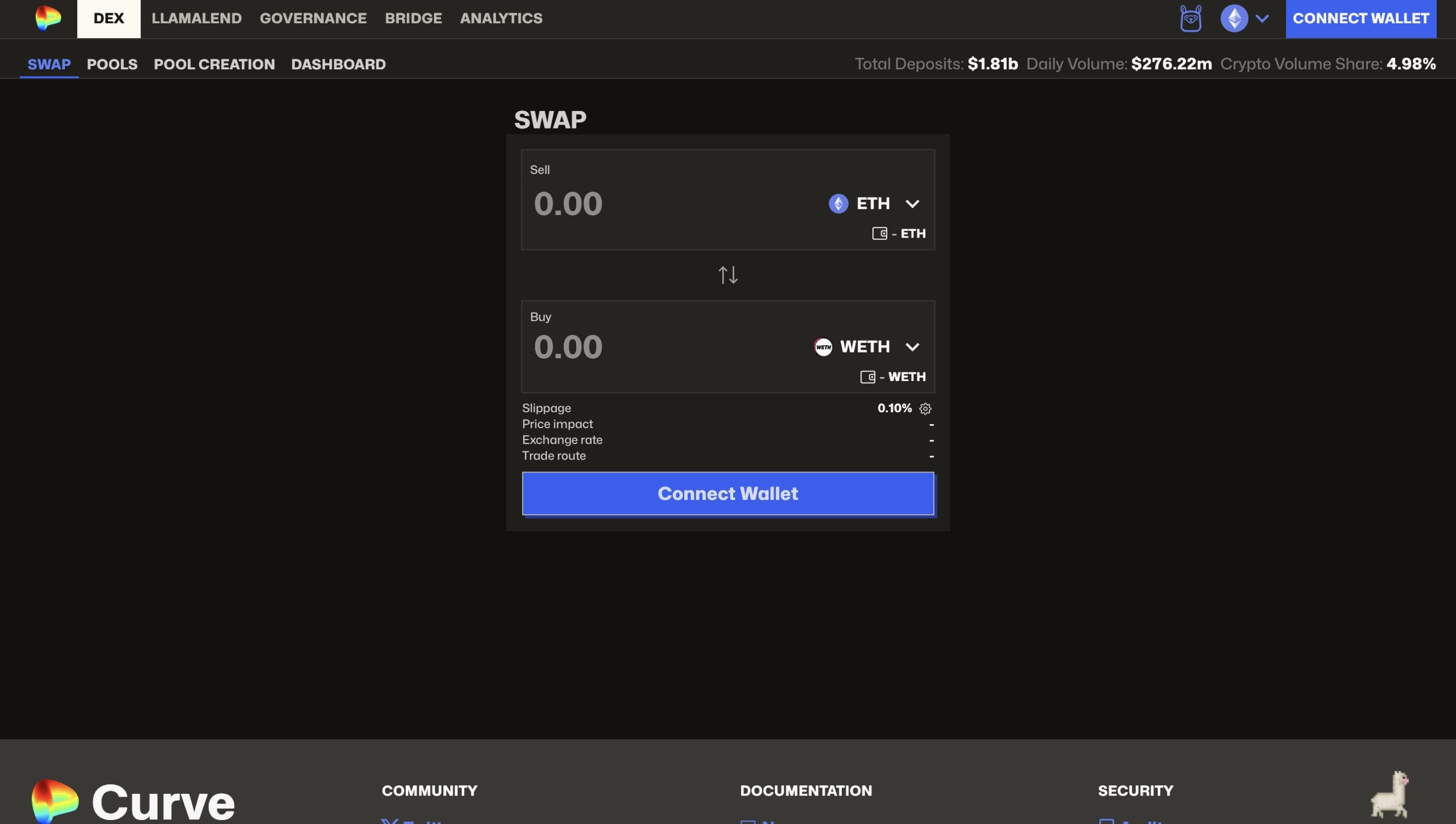This screenshot has height=824, width=1456.
Task: Open the ETH sell token dropdown
Action: (874, 204)
